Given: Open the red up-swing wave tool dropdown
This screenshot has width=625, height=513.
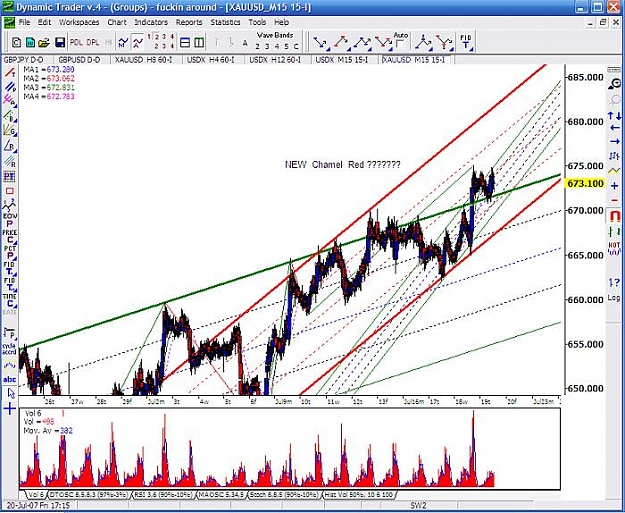Looking at the screenshot, I should point(342,43).
